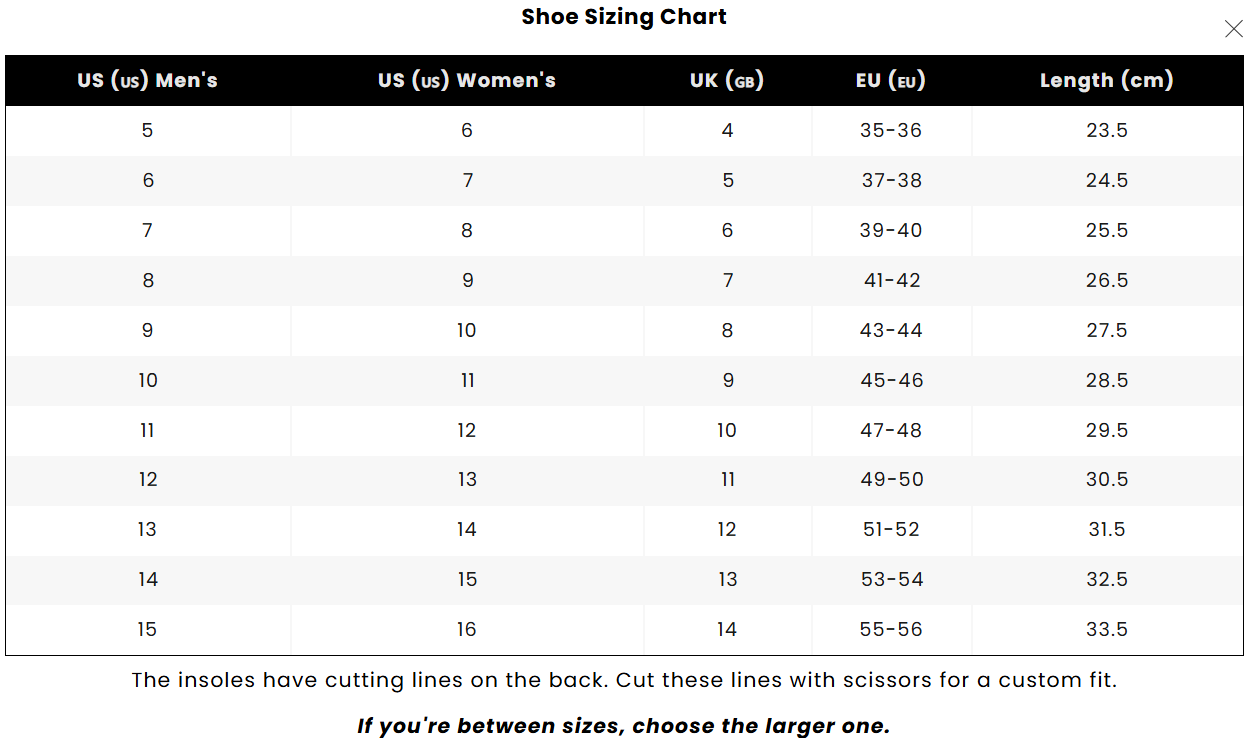
Task: Click the Shoe Sizing Chart title
Action: click(x=624, y=17)
